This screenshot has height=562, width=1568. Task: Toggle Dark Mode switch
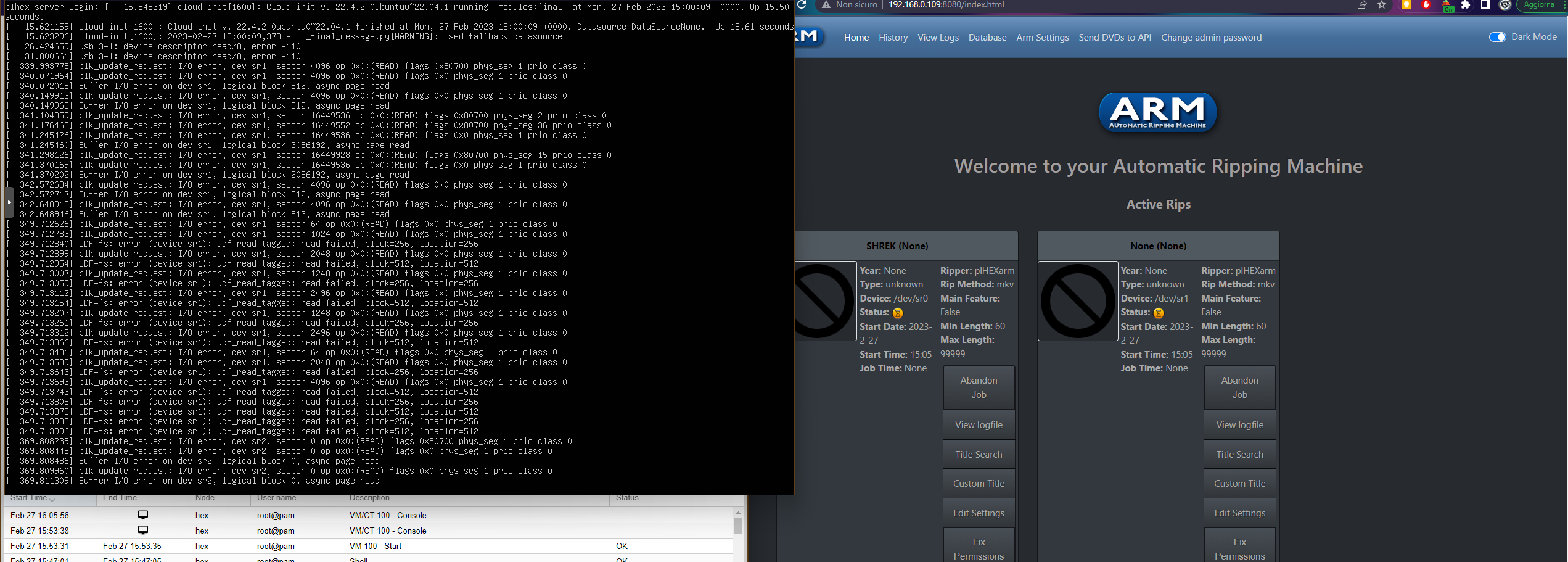[x=1498, y=37]
